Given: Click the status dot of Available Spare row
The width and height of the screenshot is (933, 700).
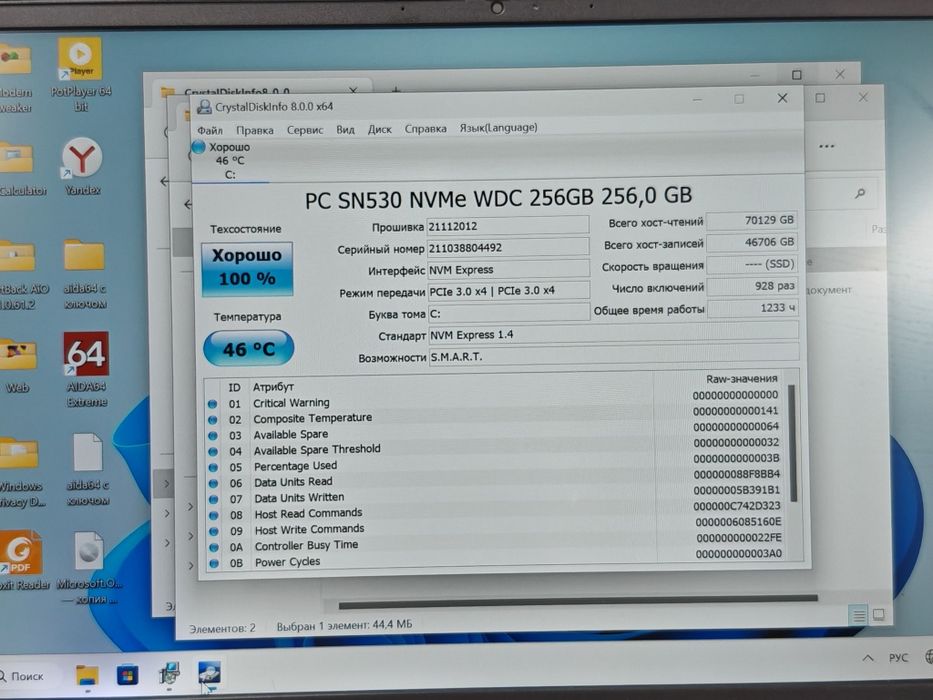Looking at the screenshot, I should [x=213, y=436].
